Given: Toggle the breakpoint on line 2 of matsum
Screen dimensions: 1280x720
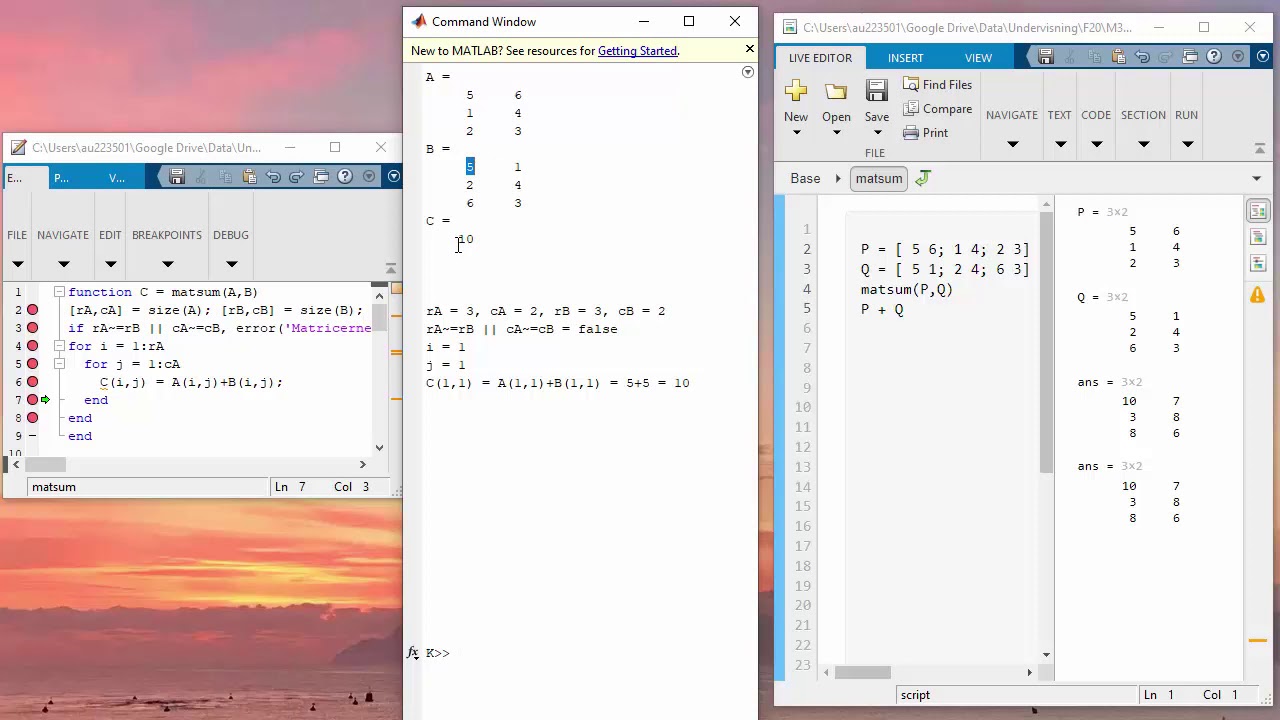Looking at the screenshot, I should (32, 310).
